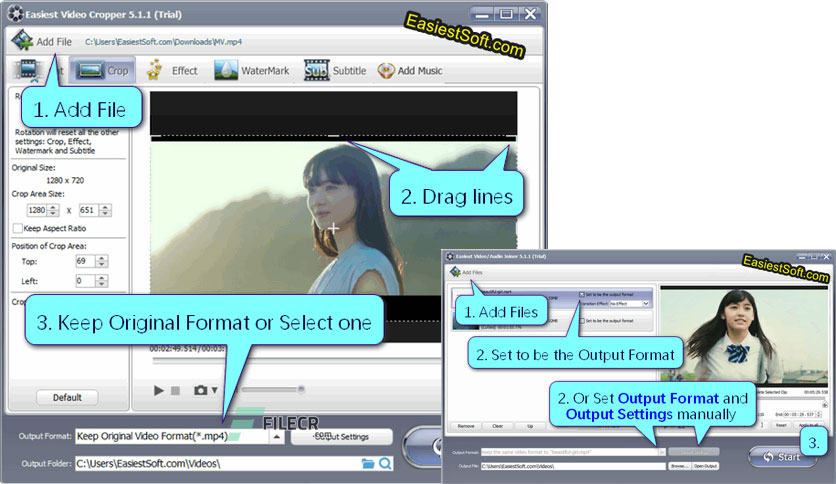Click the Browse button in Joiner
Image resolution: width=836 pixels, height=484 pixels.
(679, 466)
